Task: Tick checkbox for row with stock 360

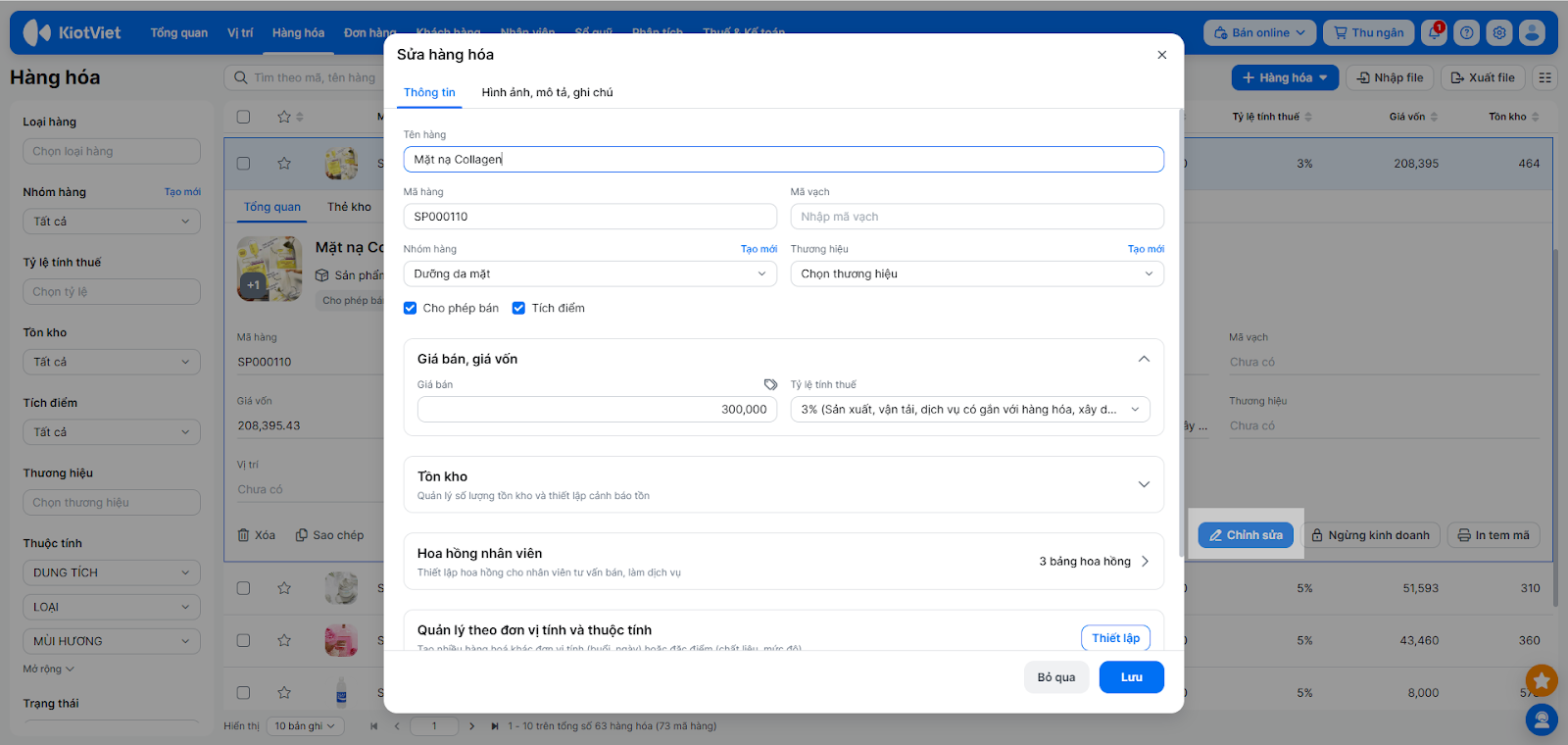Action: pos(244,640)
